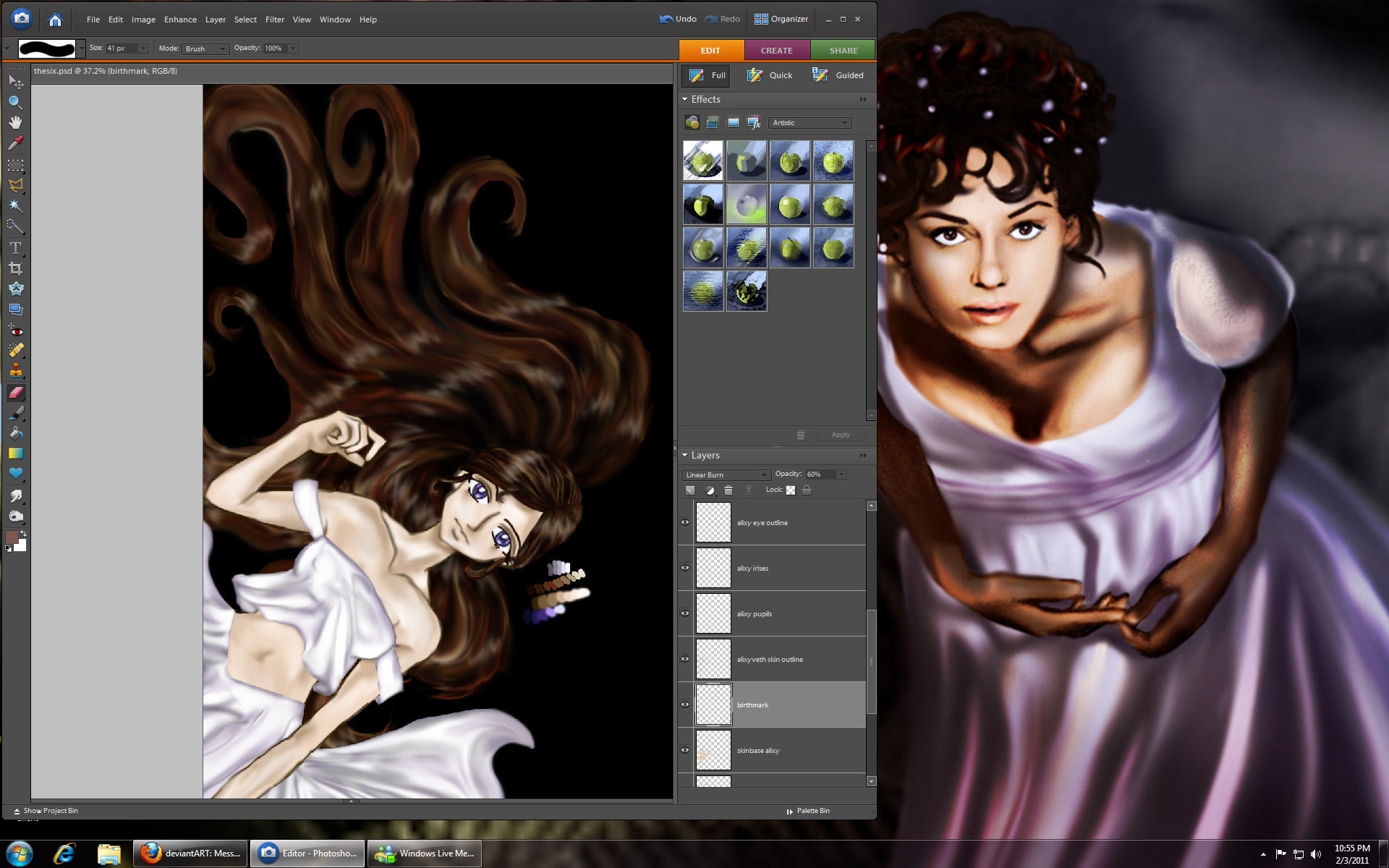This screenshot has height=868, width=1389.
Task: Show Photo Effects in Effects panel
Action: pos(734,122)
